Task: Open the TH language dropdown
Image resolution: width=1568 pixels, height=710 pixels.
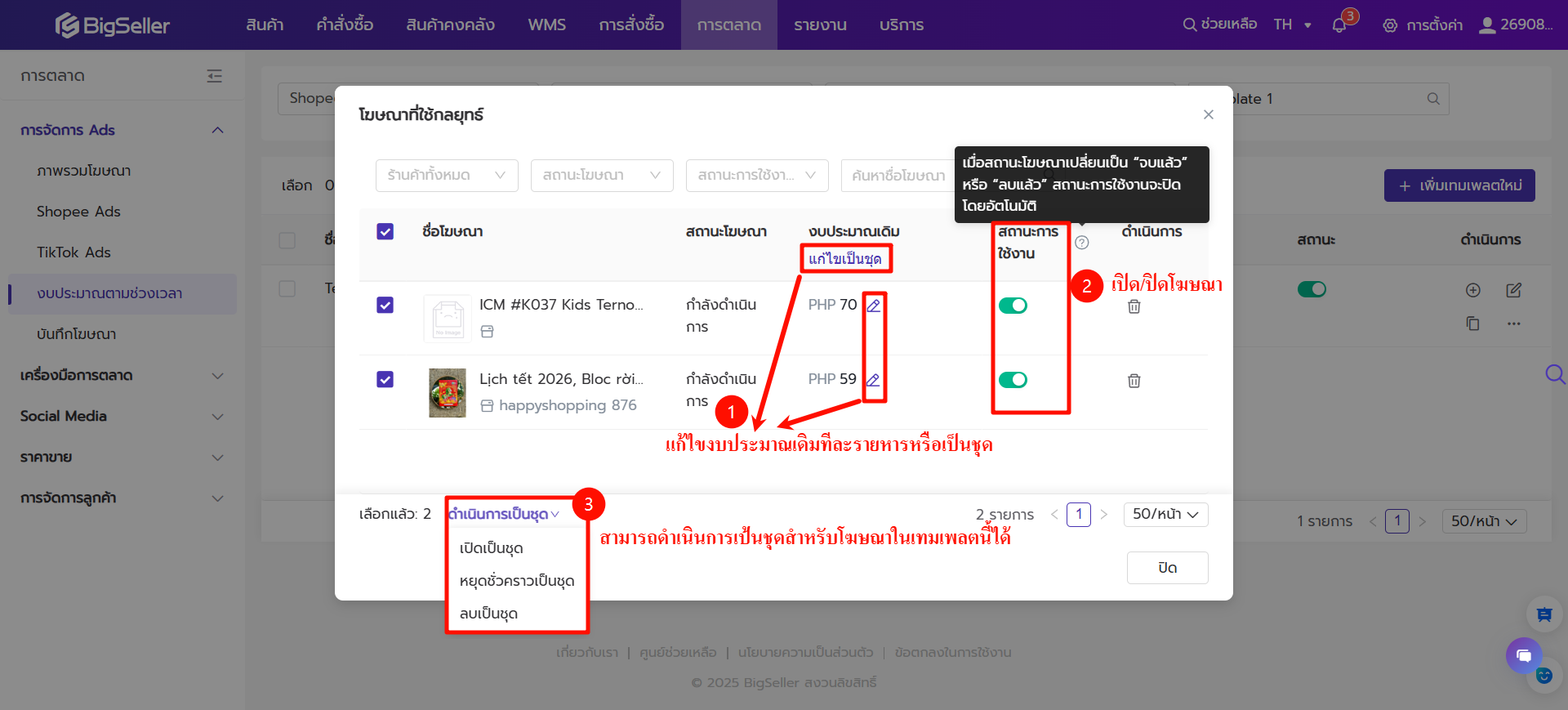Action: [x=1293, y=25]
